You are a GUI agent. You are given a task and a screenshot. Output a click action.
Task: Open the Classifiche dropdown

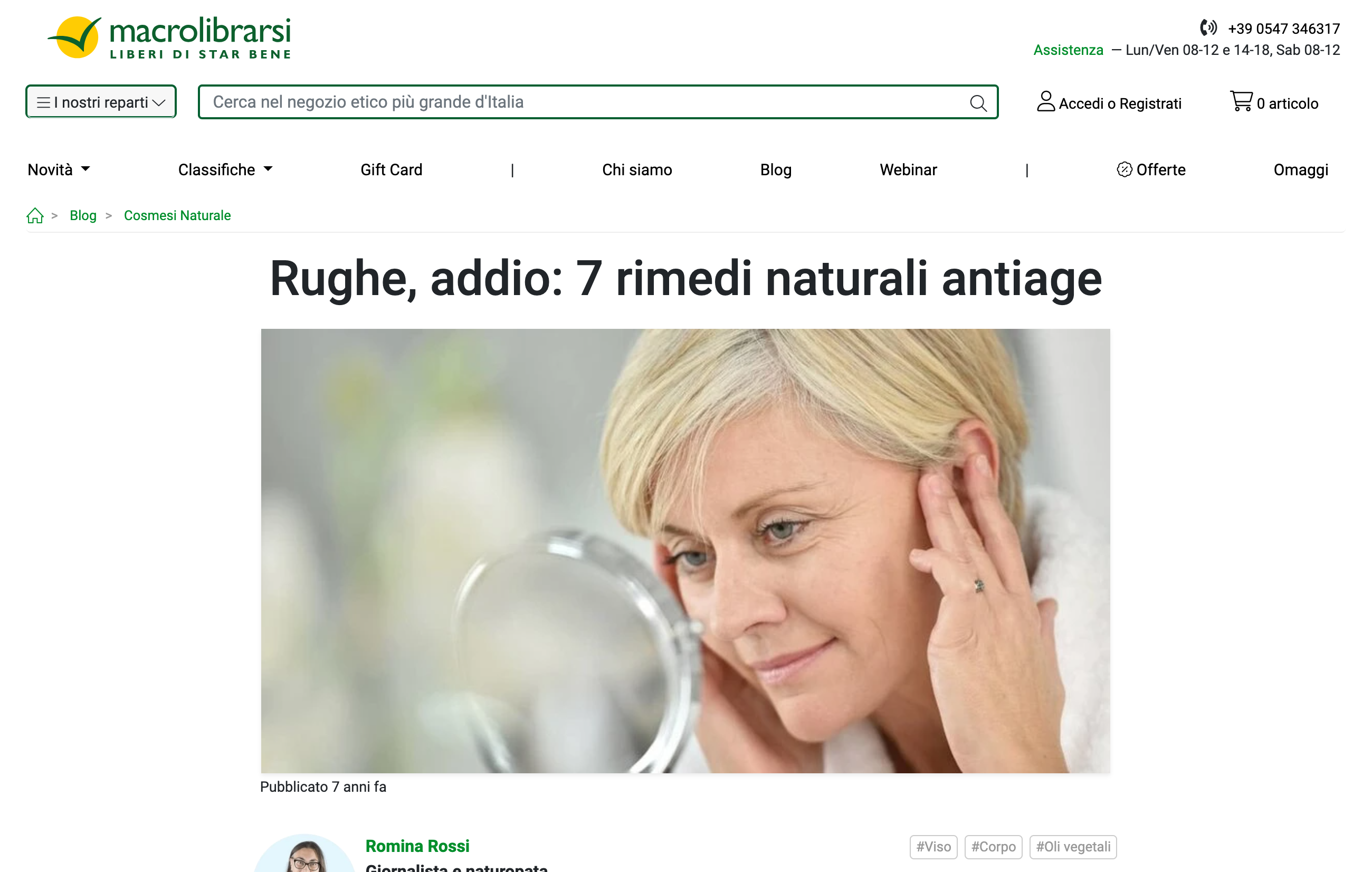coord(226,169)
